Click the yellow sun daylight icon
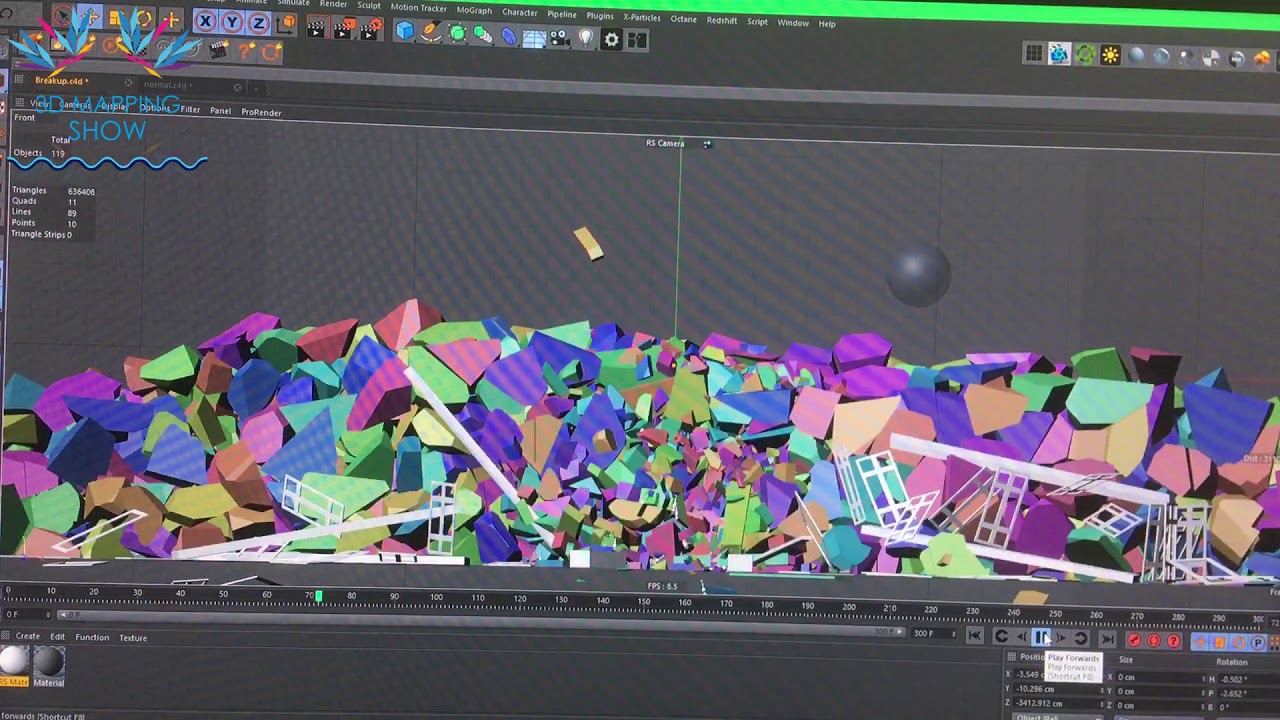The height and width of the screenshot is (720, 1280). click(x=1111, y=56)
